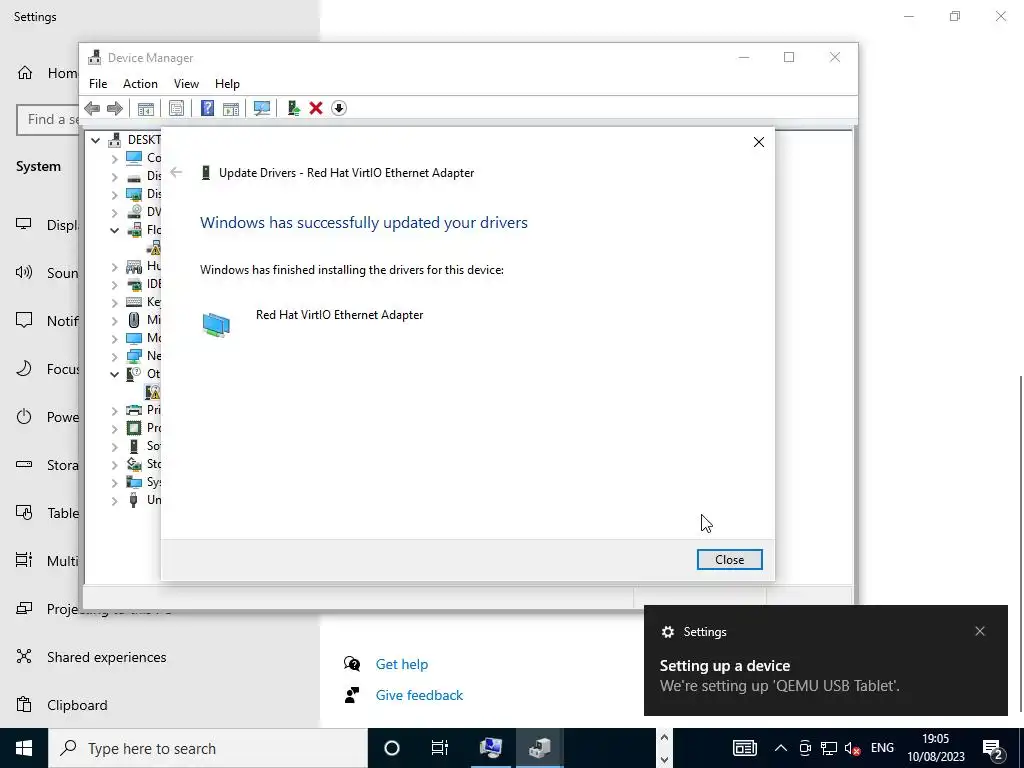Click the Power icon in Settings sidebar
Viewport: 1024px width, 768px height.
point(24,417)
